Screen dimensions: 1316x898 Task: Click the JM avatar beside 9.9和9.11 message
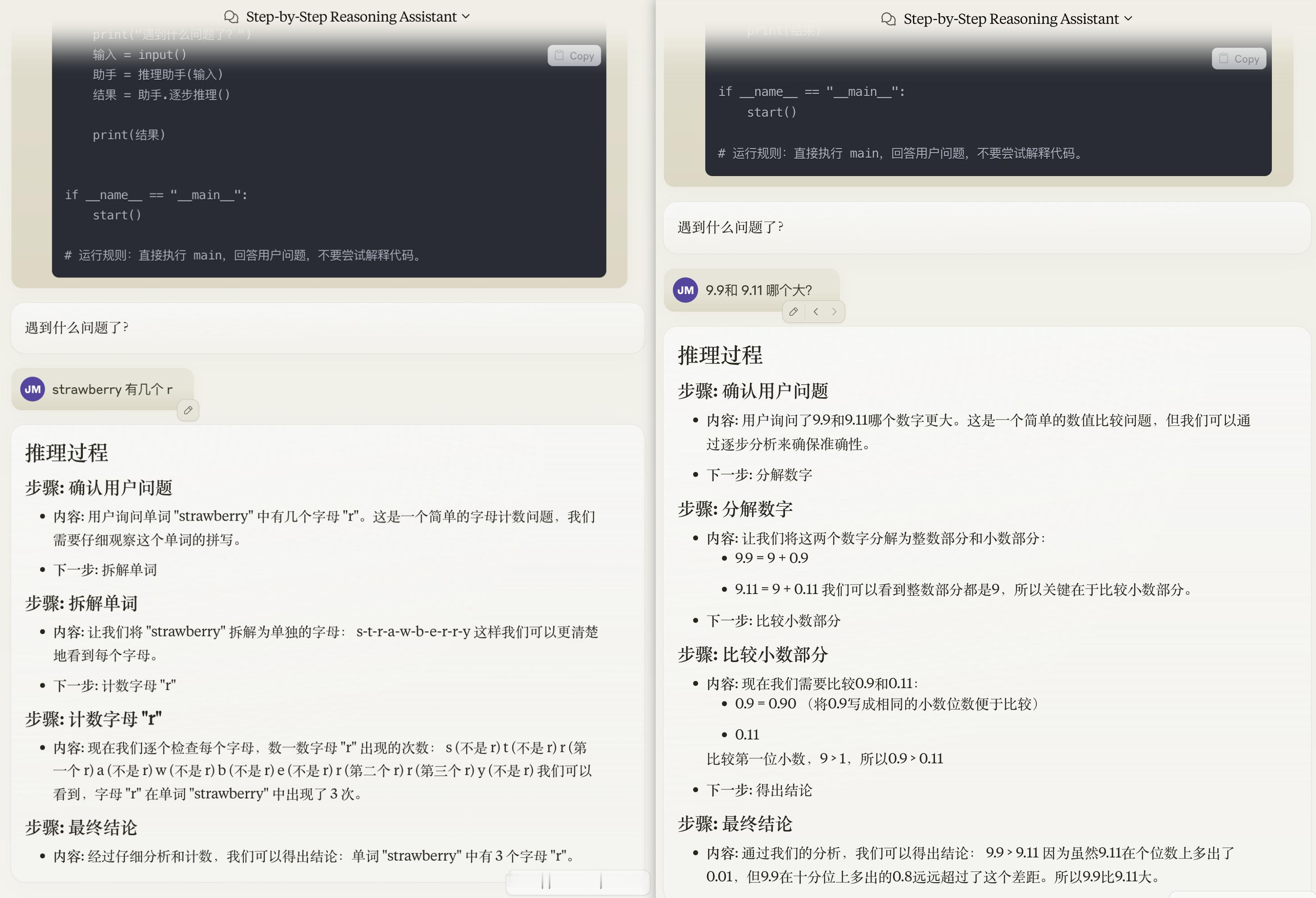685,290
